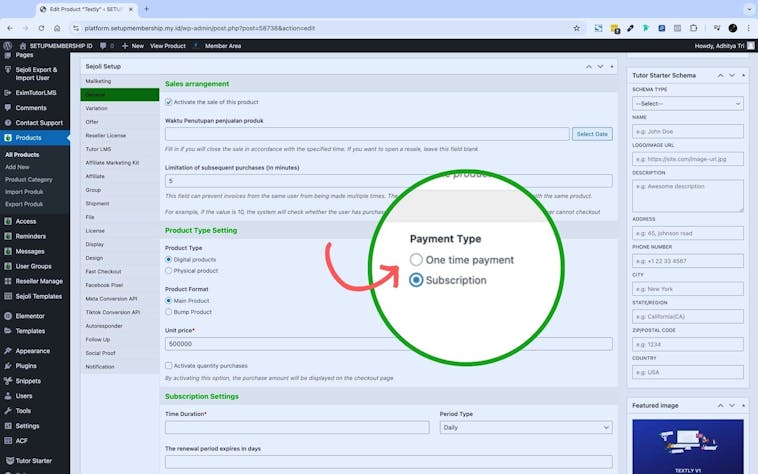Switch to the Variation tab
Image resolution: width=758 pixels, height=474 pixels.
click(97, 108)
